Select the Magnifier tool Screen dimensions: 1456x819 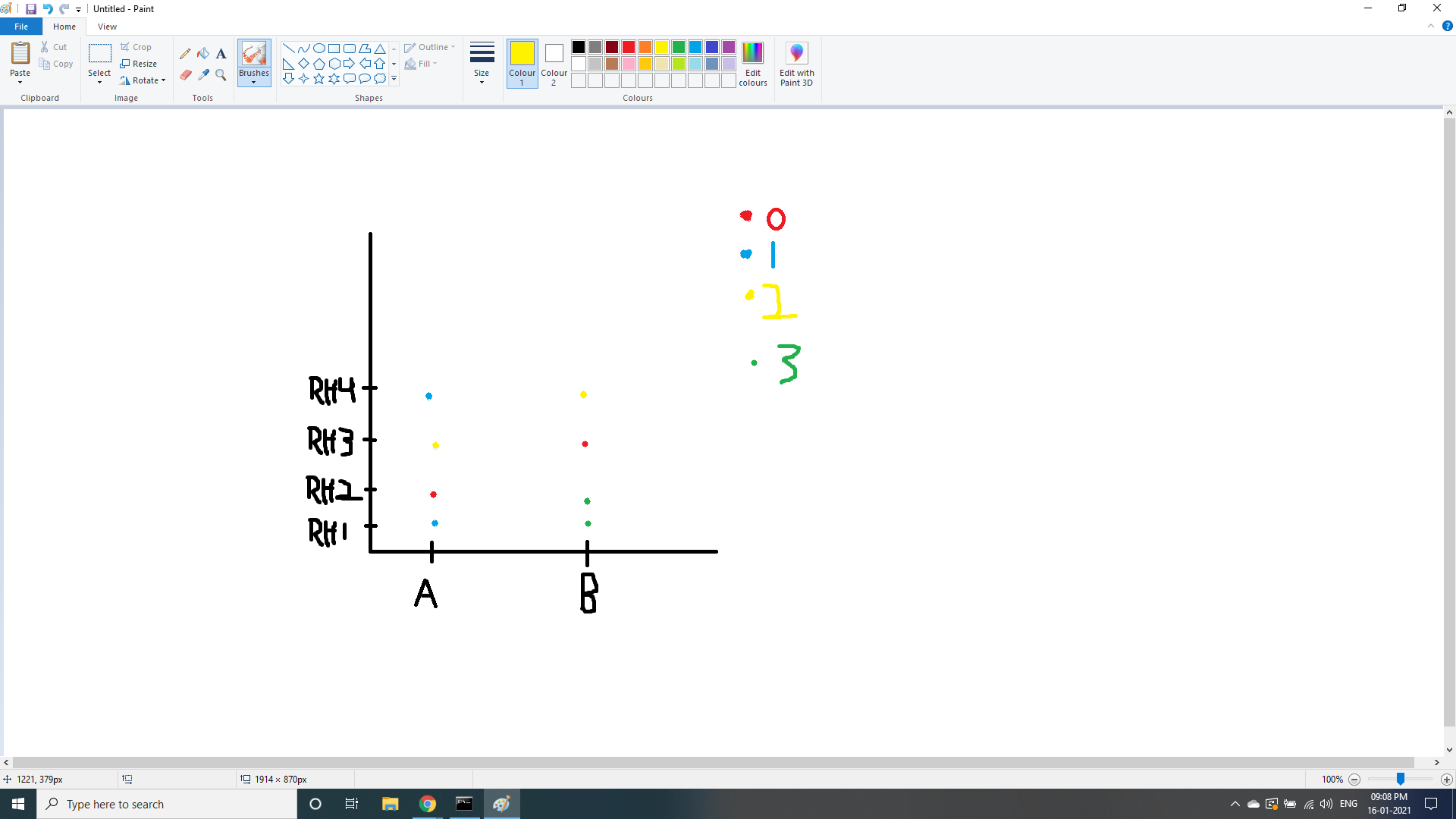(221, 74)
